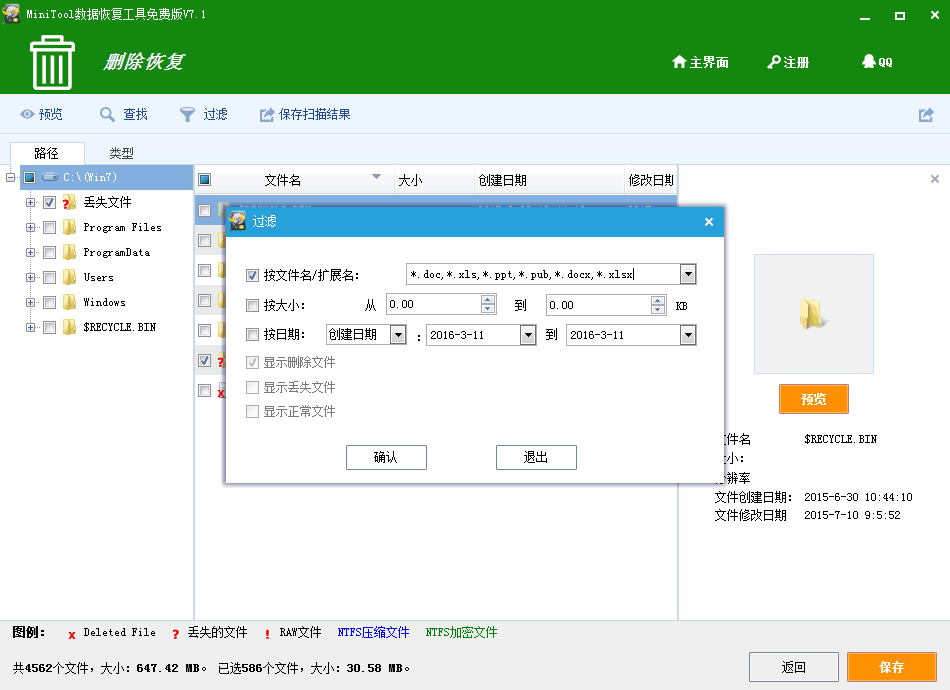Click the Confirm button in Filter dialog

(386, 457)
